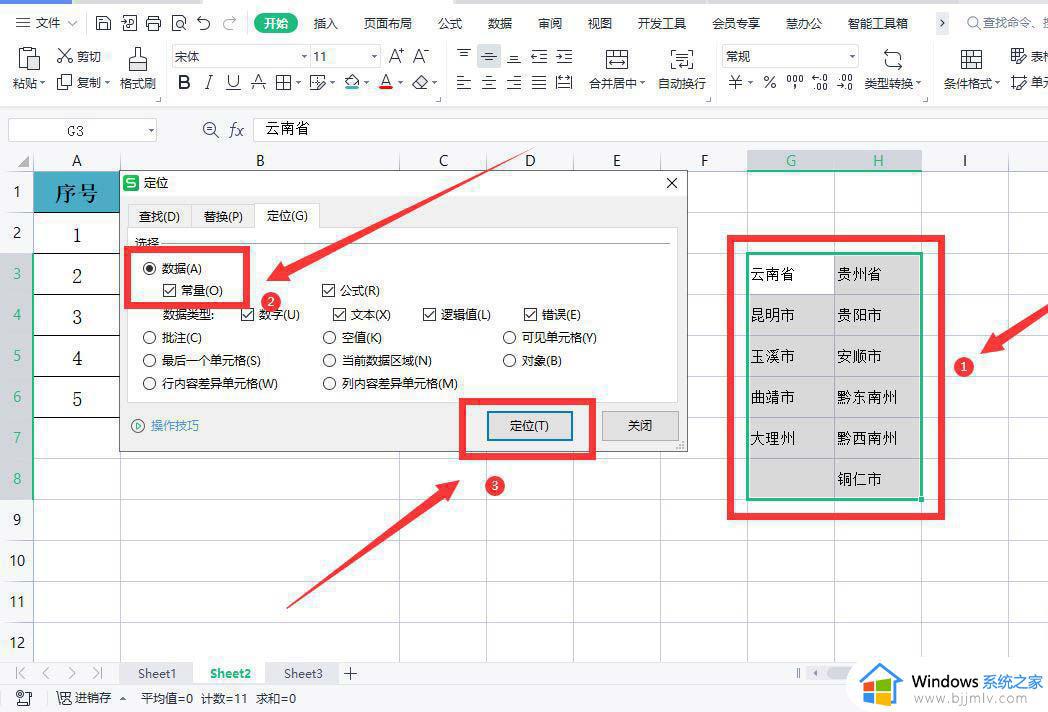Open the font color dropdown arrow

[400, 83]
